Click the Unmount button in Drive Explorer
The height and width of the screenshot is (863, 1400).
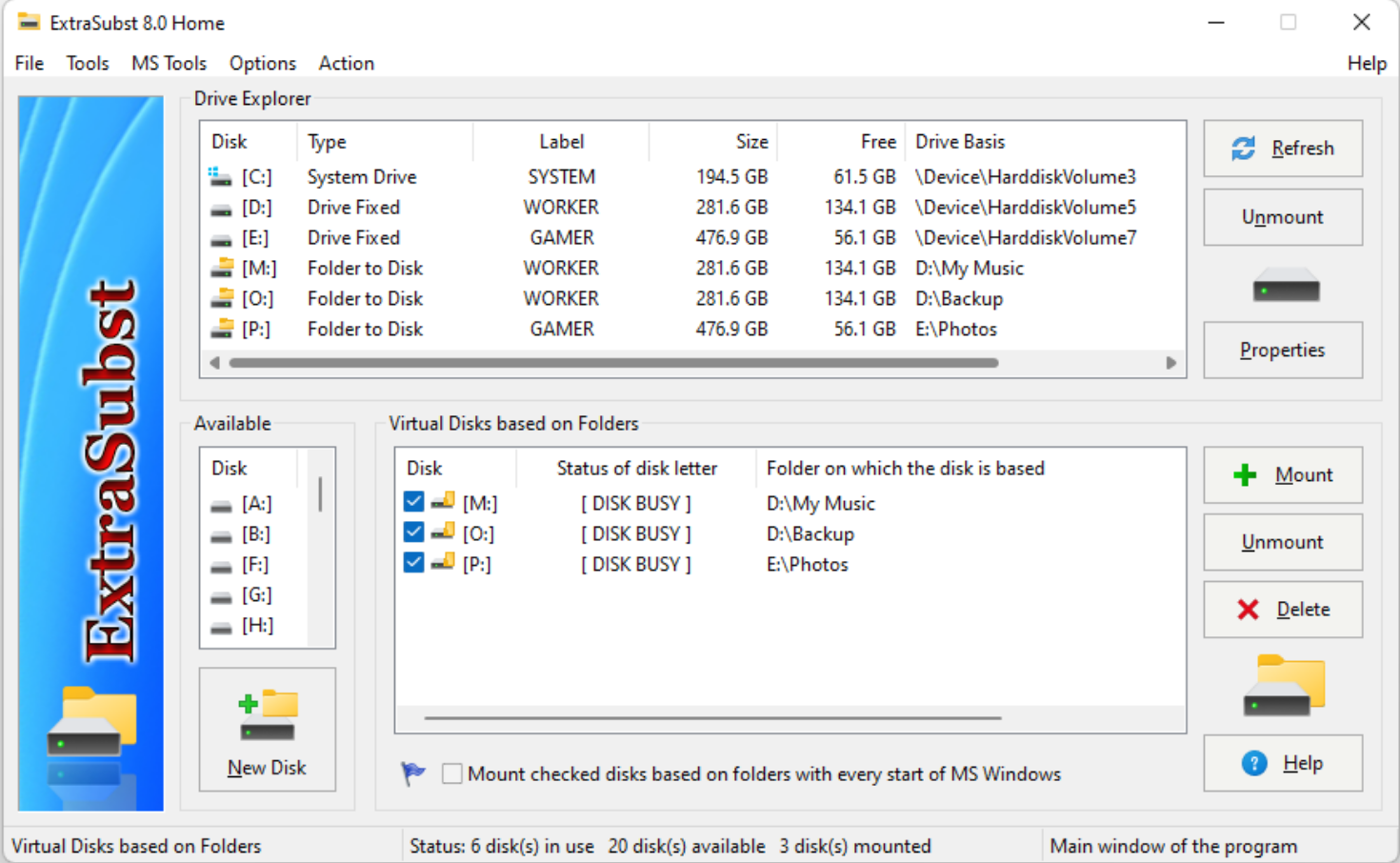(1283, 216)
